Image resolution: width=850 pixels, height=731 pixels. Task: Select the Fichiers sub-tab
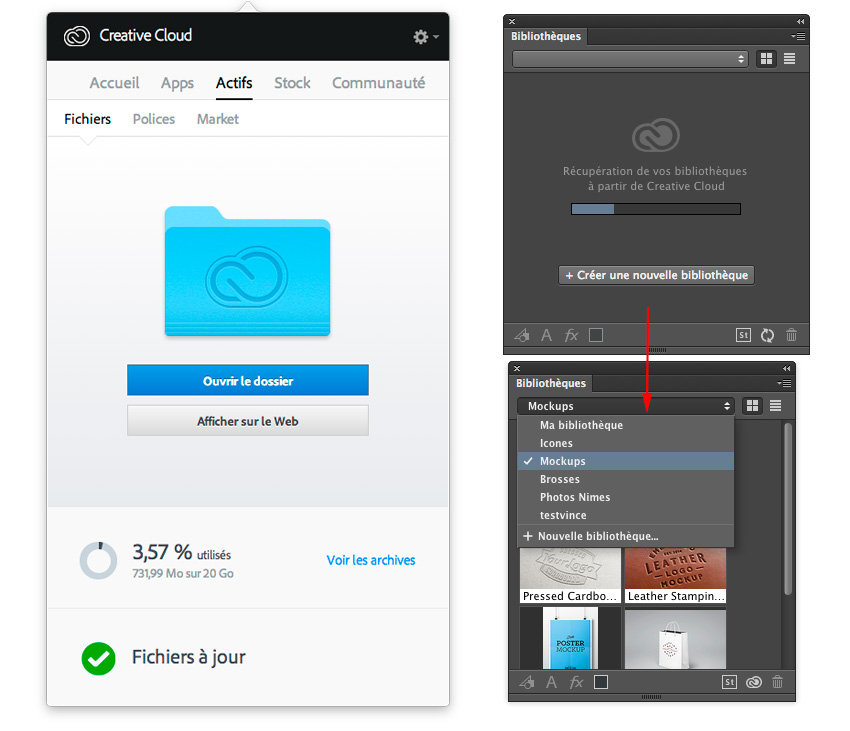point(87,119)
